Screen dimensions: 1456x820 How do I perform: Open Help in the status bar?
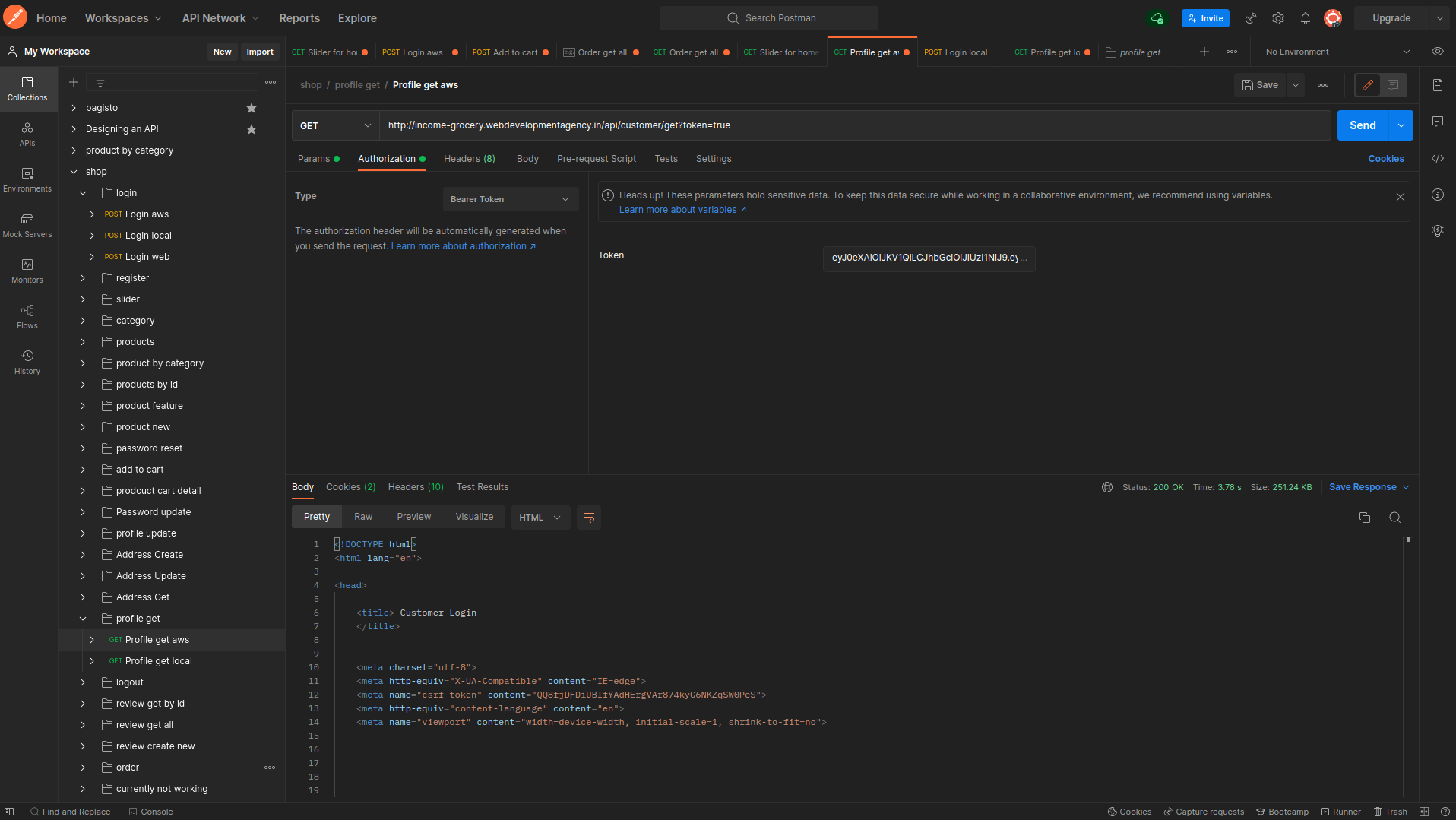[x=1445, y=812]
